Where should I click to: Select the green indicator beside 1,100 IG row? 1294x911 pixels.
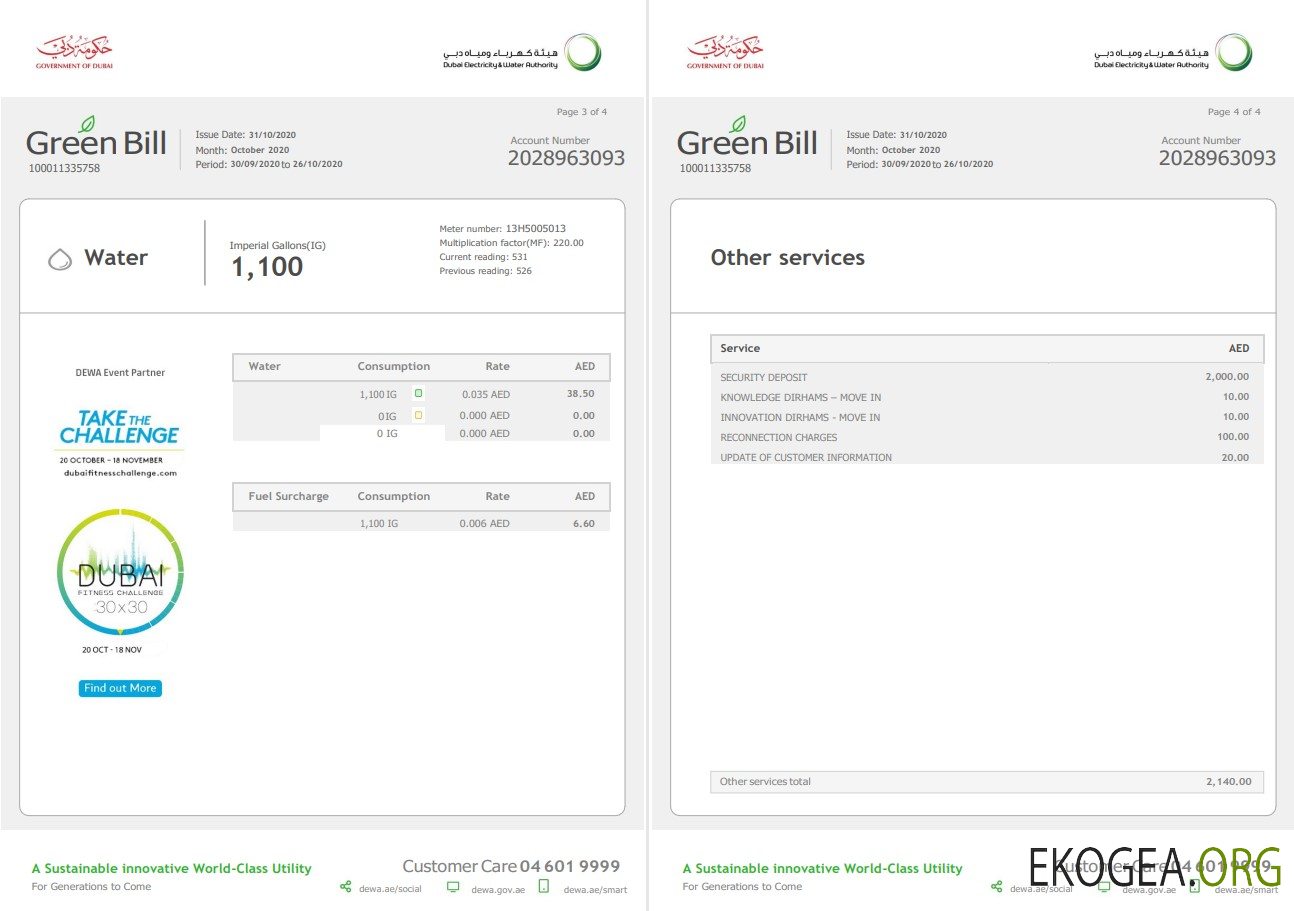[419, 393]
